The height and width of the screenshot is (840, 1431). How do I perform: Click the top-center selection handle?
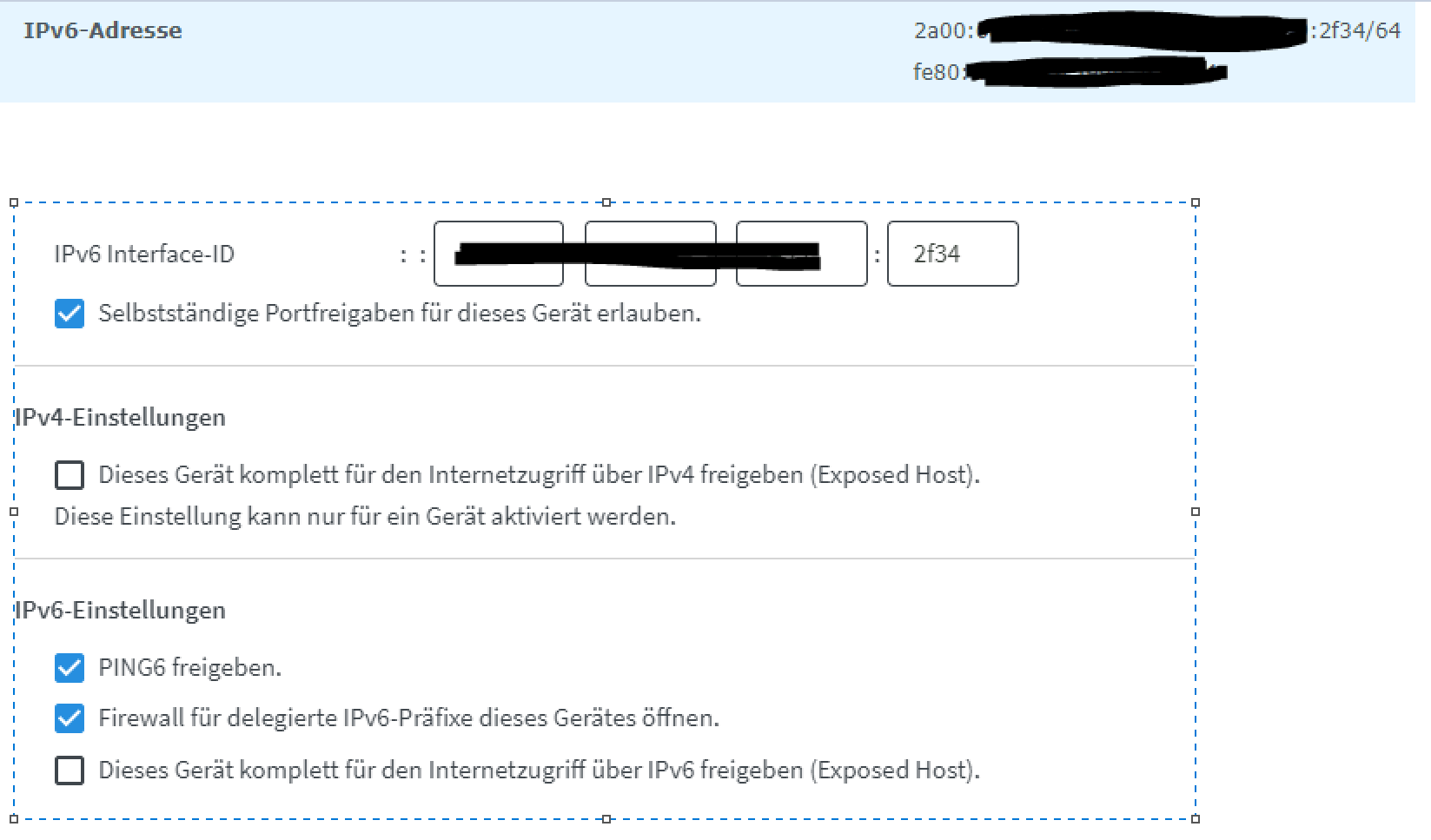pos(606,202)
